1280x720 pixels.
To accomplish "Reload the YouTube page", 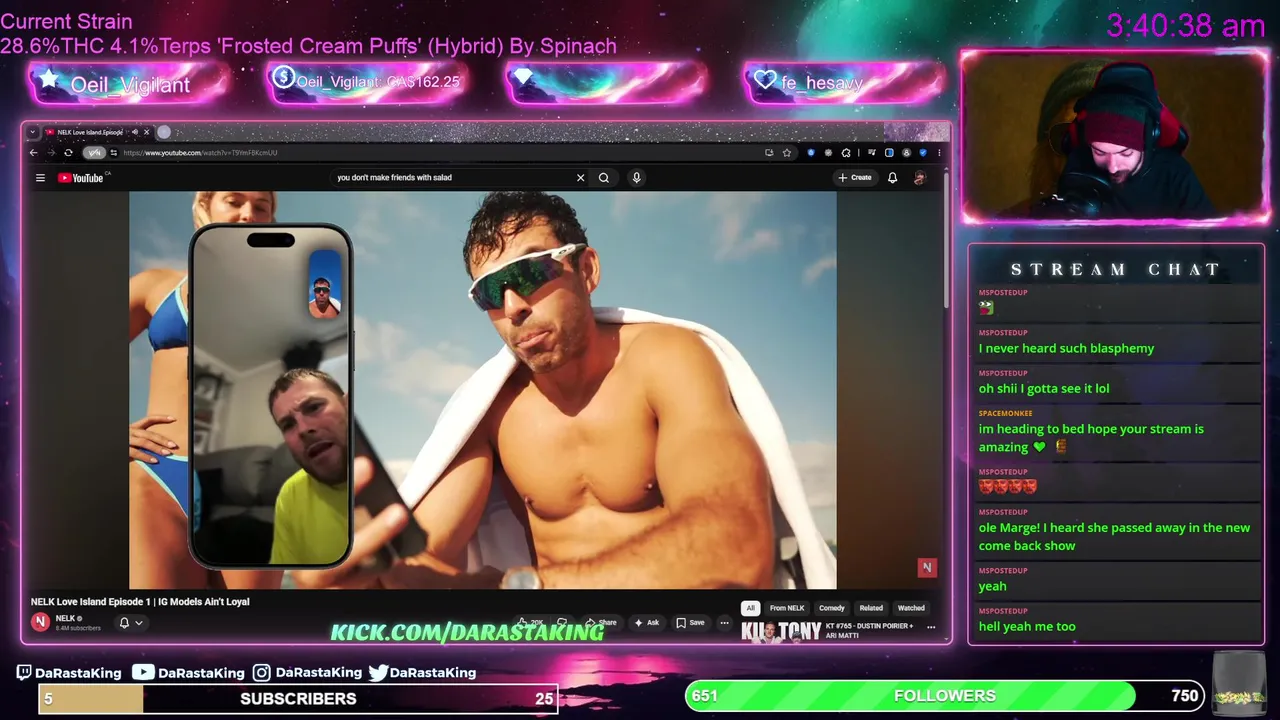I will coord(68,153).
